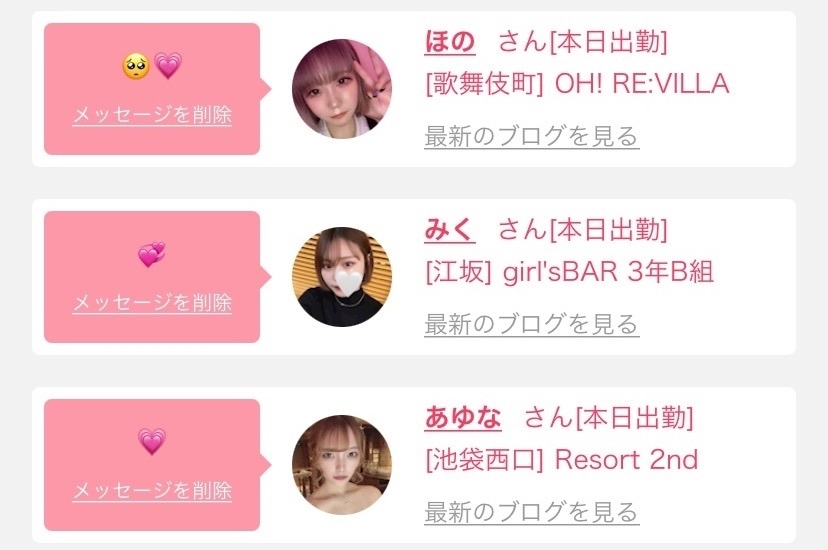The image size is (828, 550).
Task: Click the girl'sBAR 3年B組 shop name
Action: [x=608, y=272]
